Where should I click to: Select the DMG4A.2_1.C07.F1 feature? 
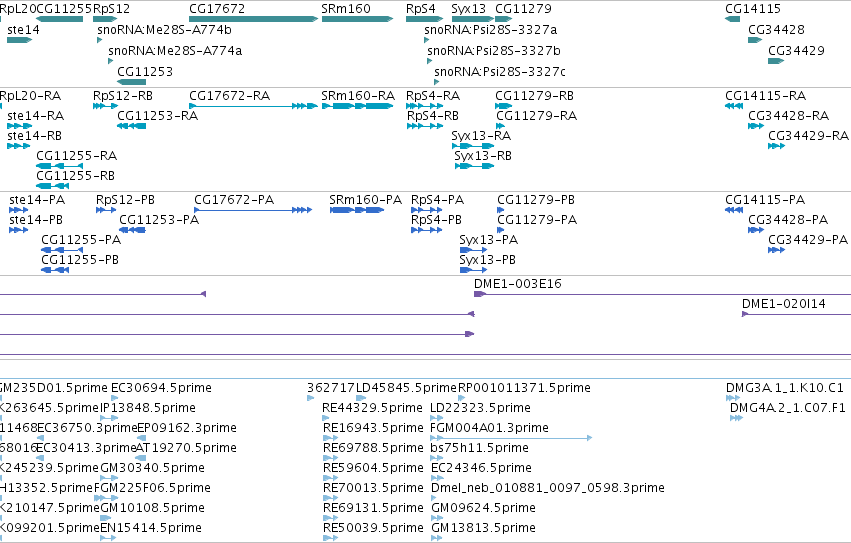pyautogui.click(x=736, y=418)
